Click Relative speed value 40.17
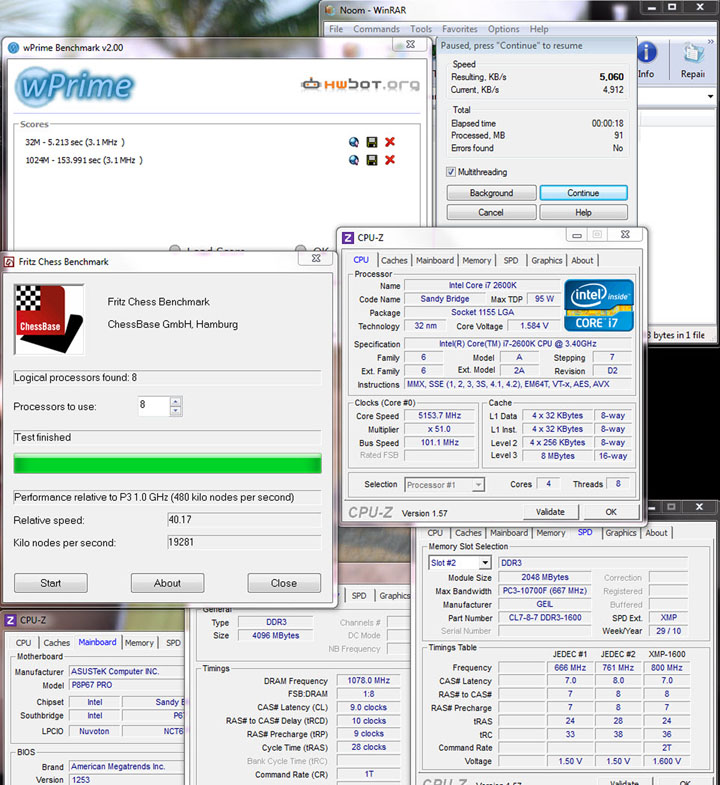Screen dimensions: 720x785 click(244, 520)
